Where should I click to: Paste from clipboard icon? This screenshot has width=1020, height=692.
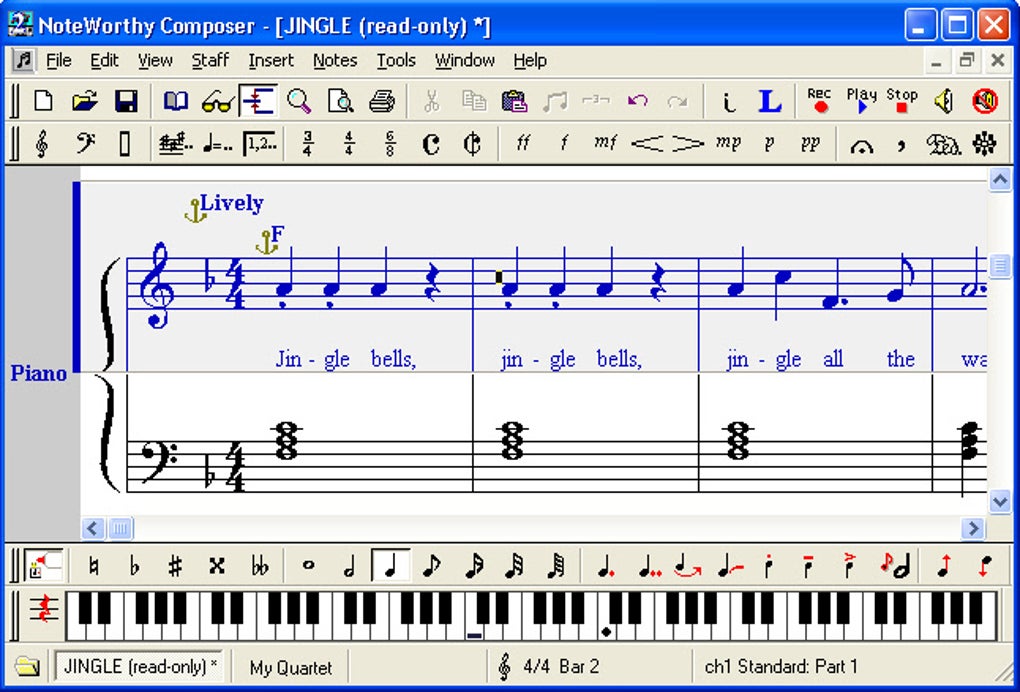point(514,101)
